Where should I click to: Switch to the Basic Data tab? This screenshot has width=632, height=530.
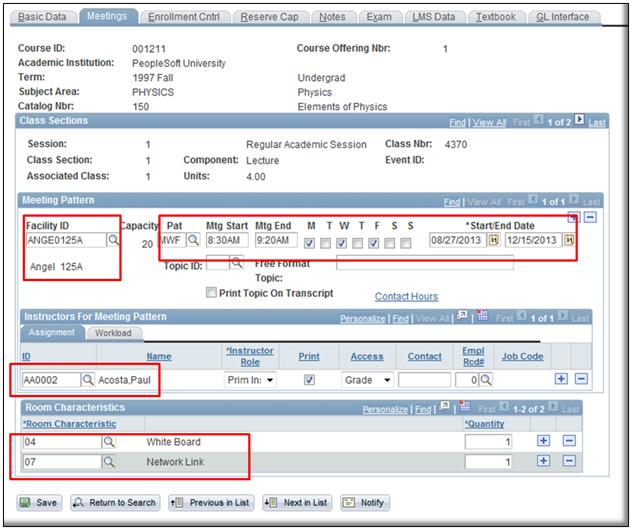point(42,17)
